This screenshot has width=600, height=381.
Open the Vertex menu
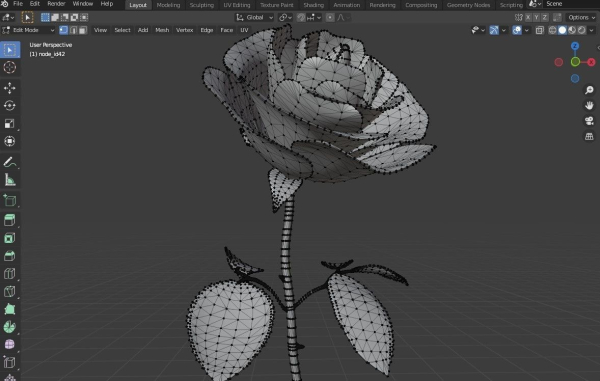(184, 30)
